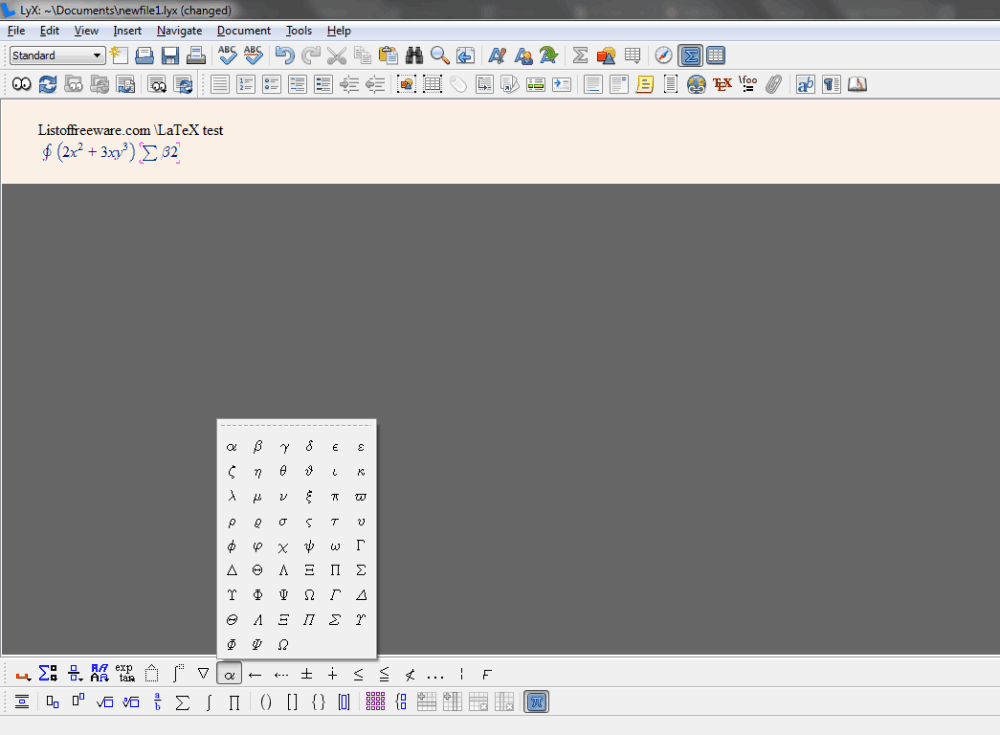
Task: Detach the Greek palette via its dashed tear-off line
Action: [x=296, y=426]
